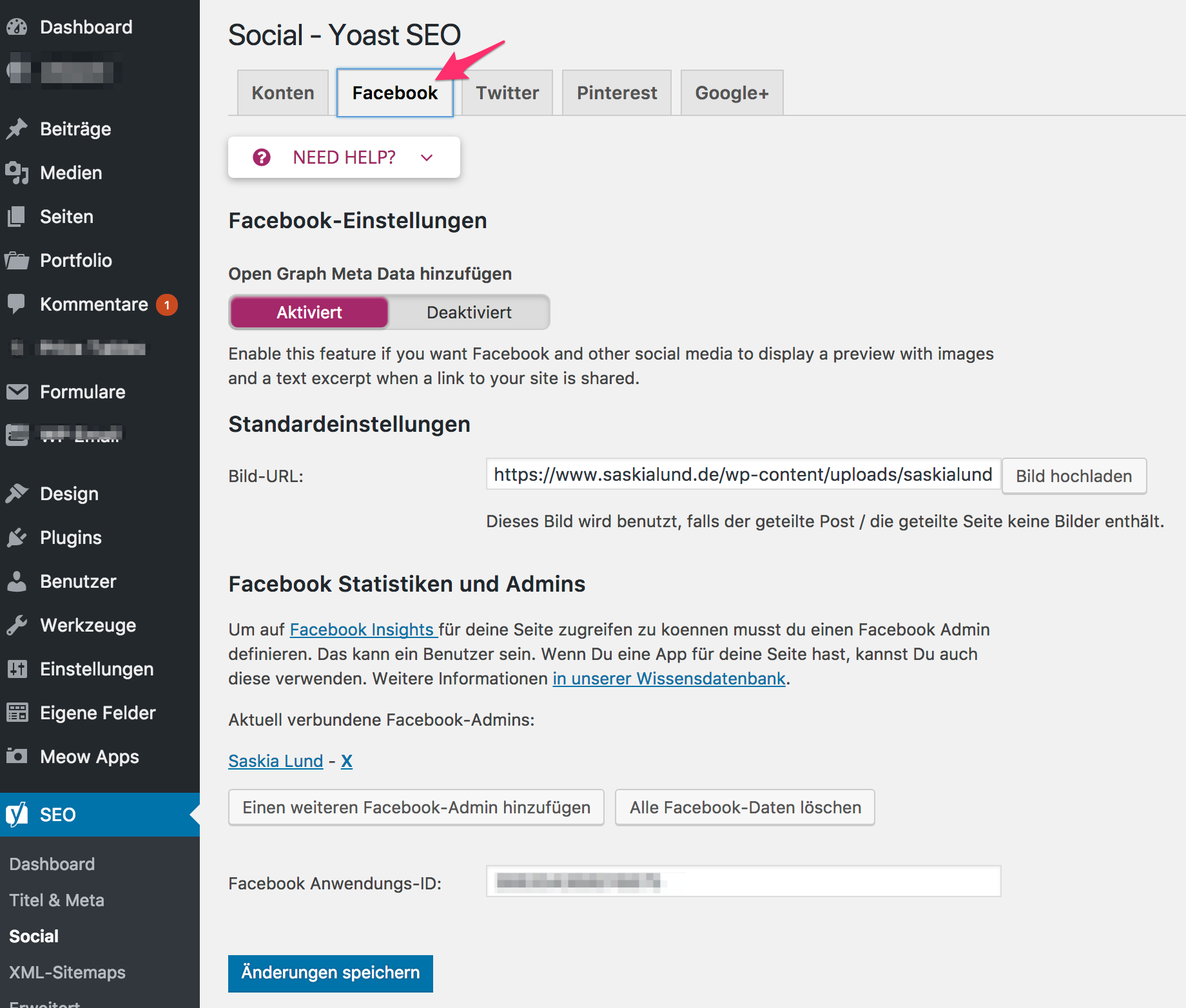Viewport: 1186px width, 1008px height.
Task: Click the Need Help question mark icon
Action: (262, 157)
